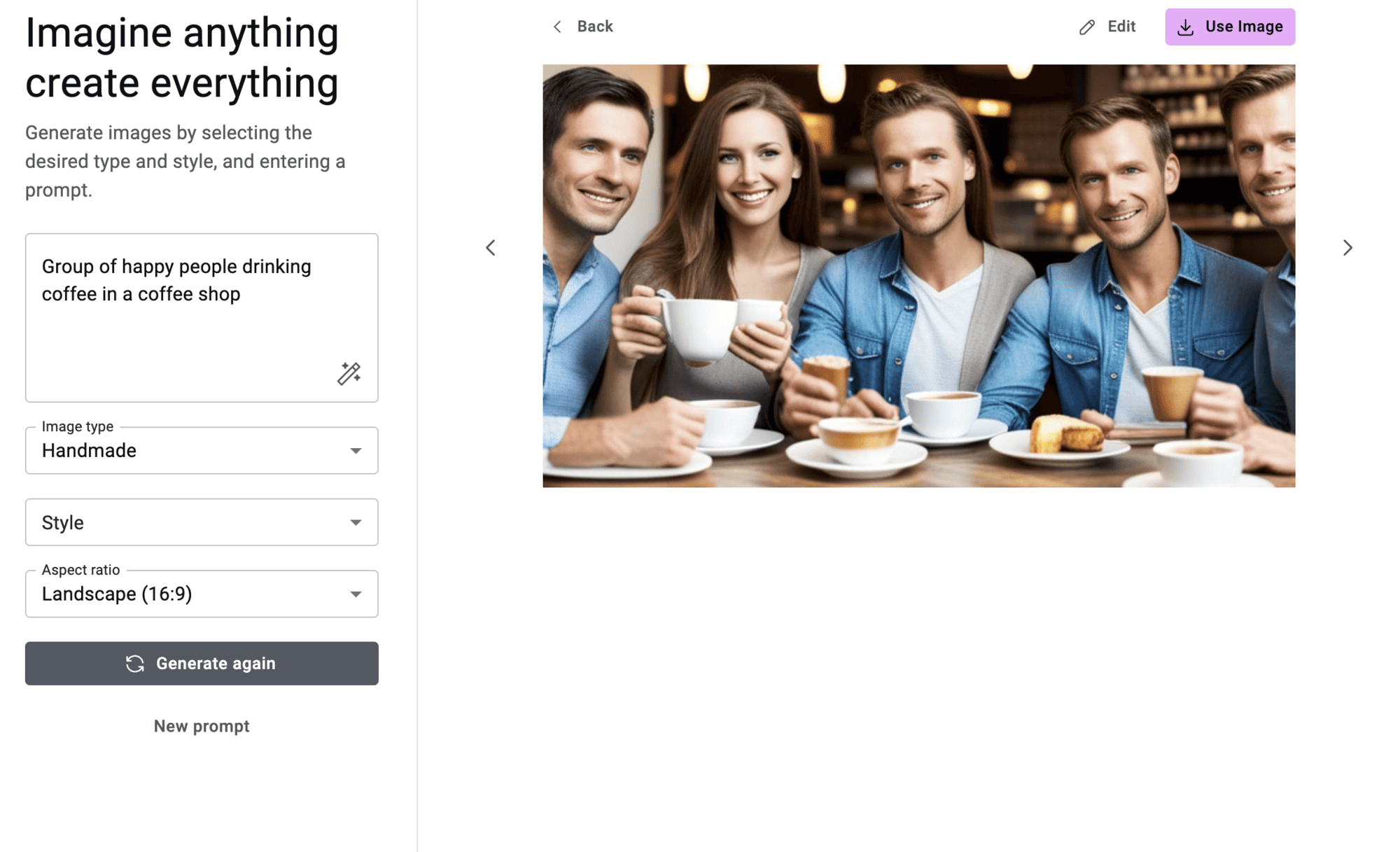Click the refresh icon on Generate again

coord(135,664)
